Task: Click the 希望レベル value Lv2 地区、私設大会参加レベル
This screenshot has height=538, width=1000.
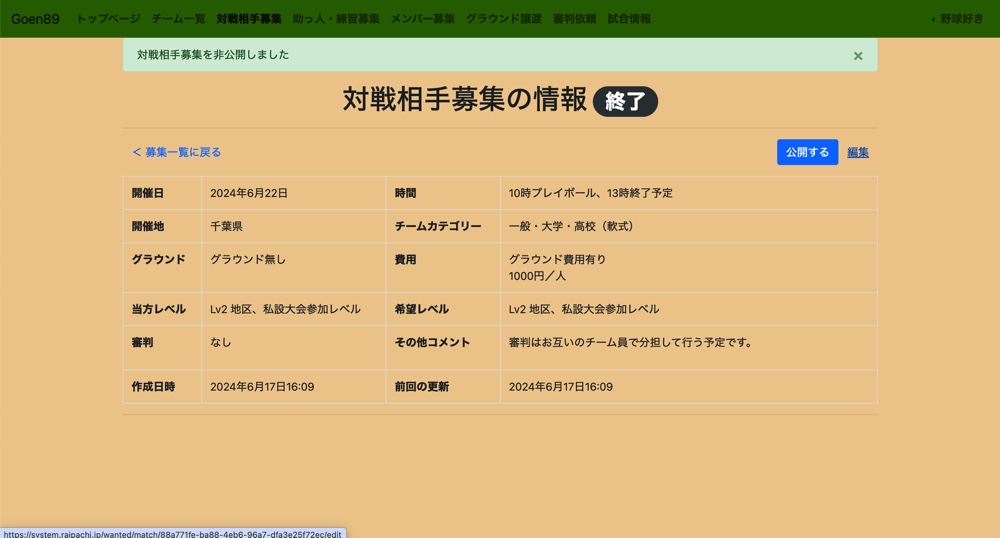Action: coord(584,309)
